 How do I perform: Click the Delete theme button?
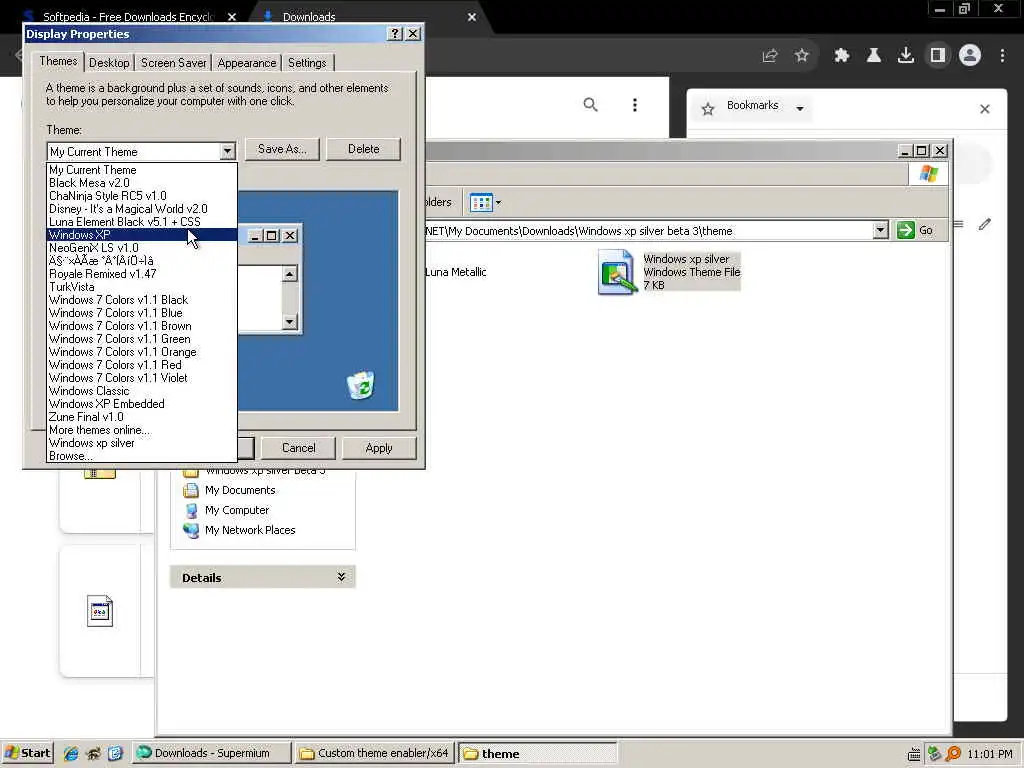click(x=363, y=149)
